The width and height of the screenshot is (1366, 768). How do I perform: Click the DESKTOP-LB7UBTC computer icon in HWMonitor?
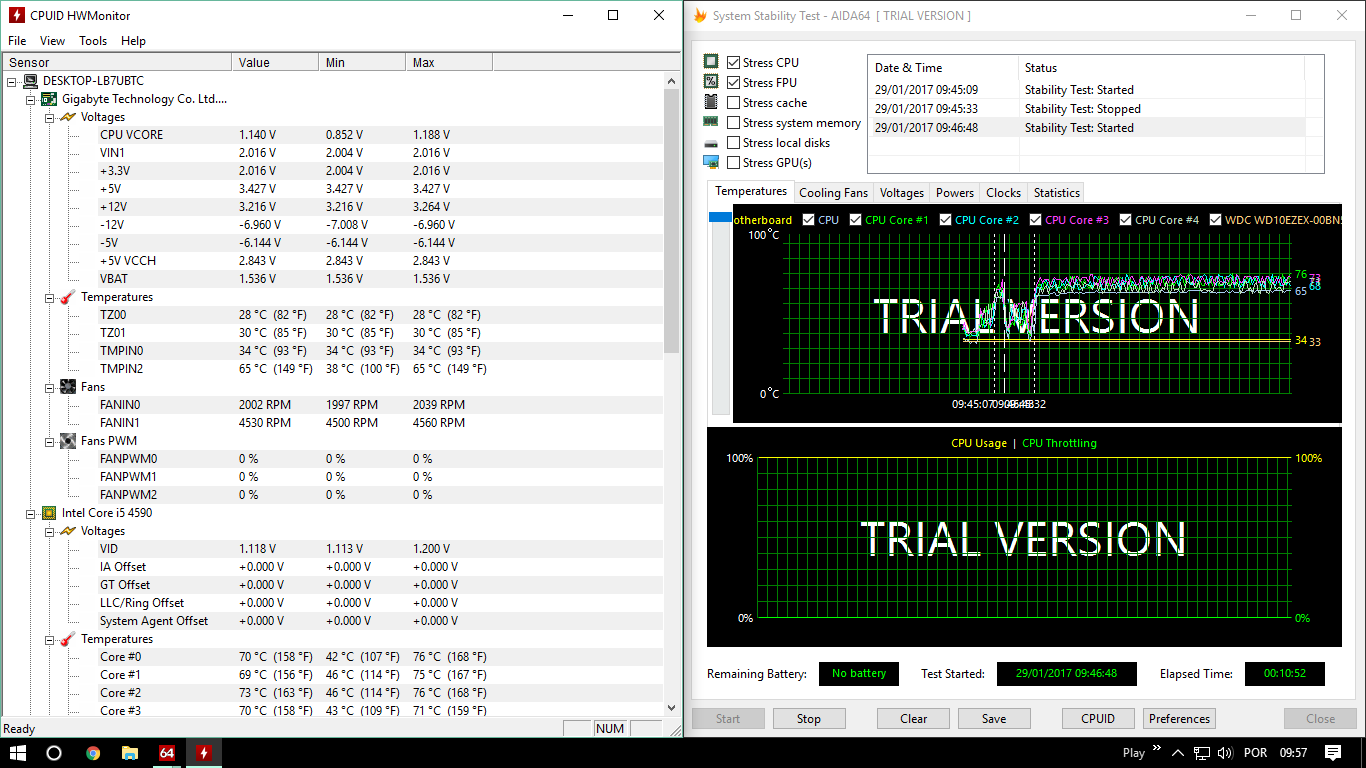pos(30,81)
